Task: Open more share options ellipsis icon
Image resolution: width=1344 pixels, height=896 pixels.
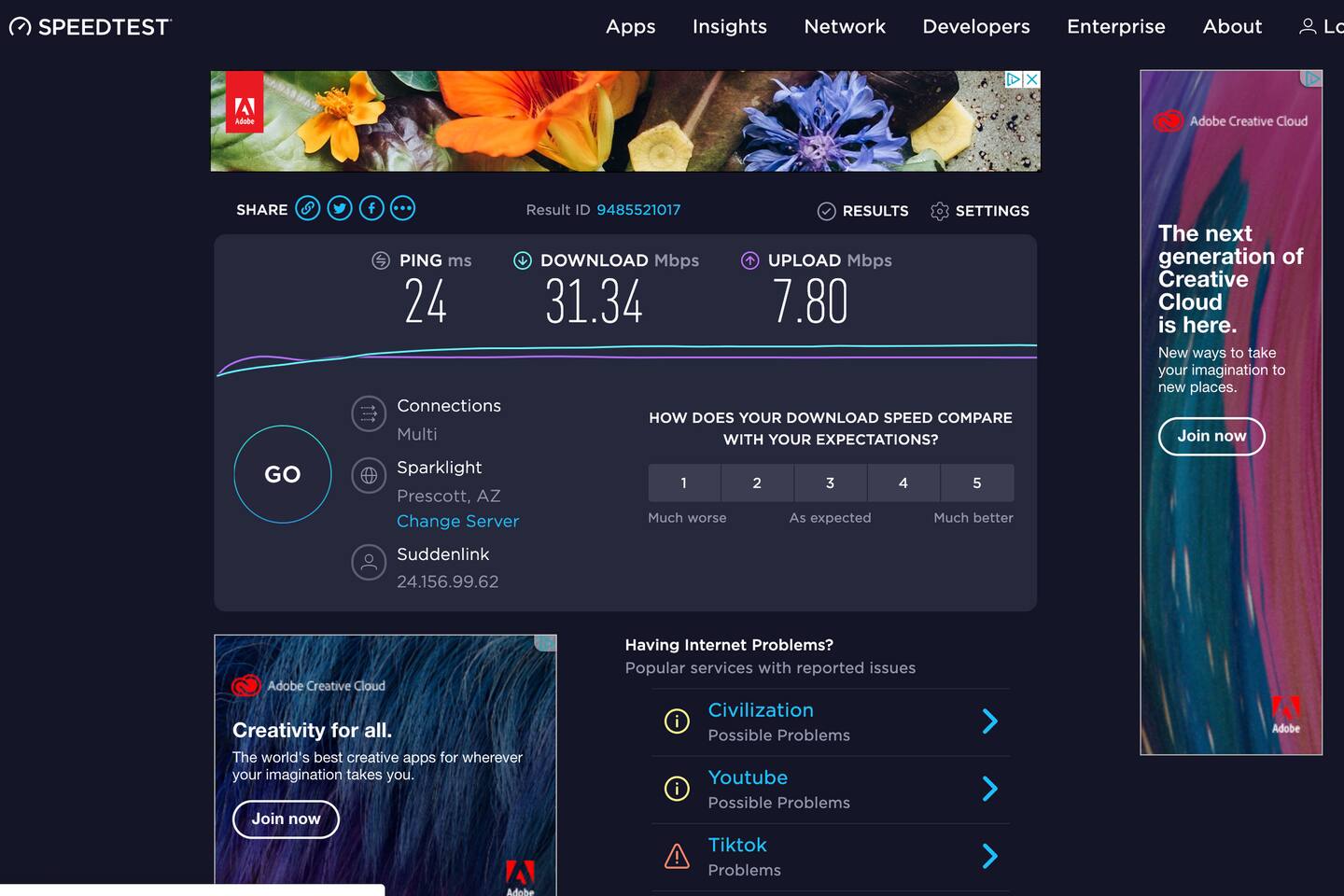Action: pos(402,208)
